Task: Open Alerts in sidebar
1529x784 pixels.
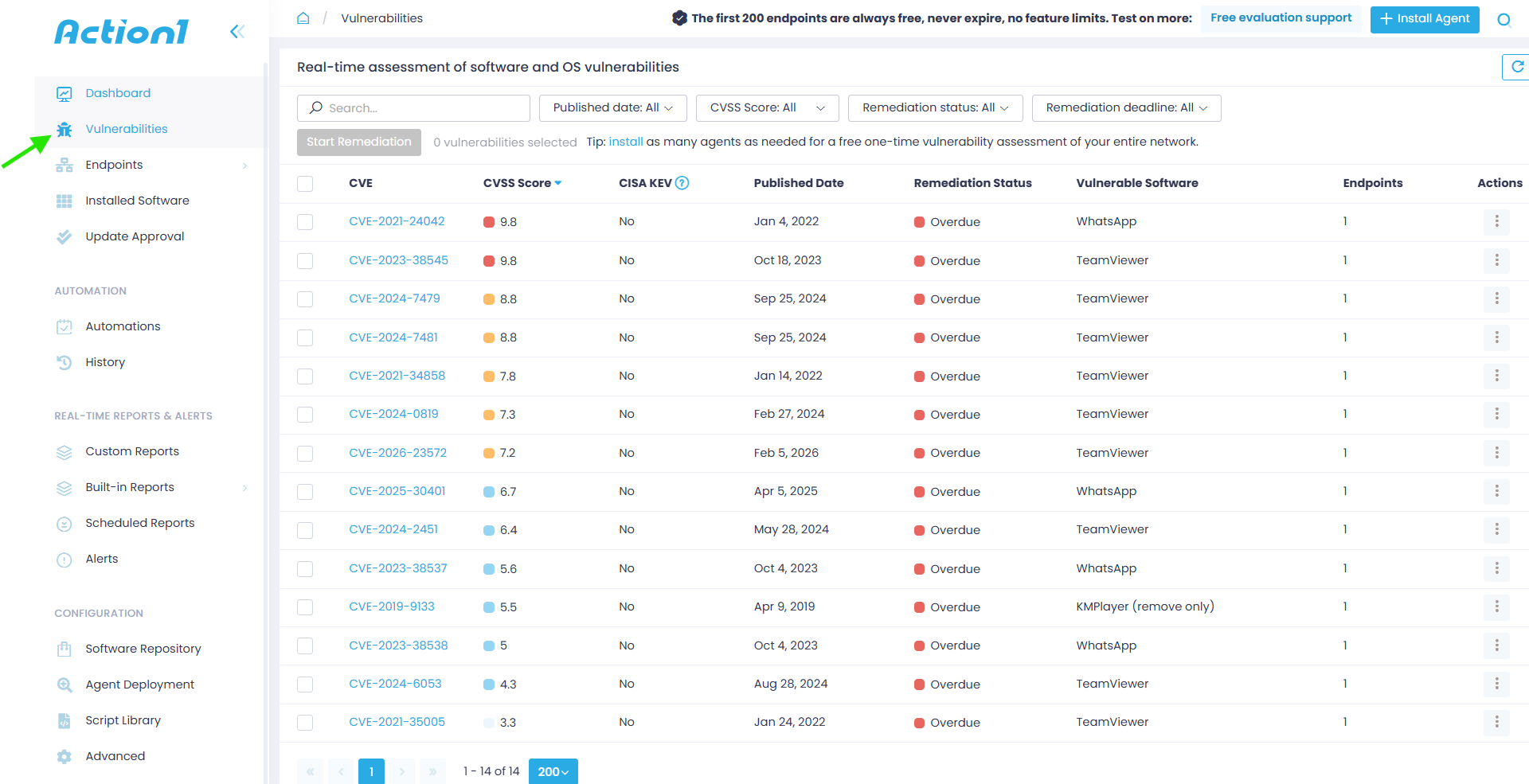Action: click(102, 559)
